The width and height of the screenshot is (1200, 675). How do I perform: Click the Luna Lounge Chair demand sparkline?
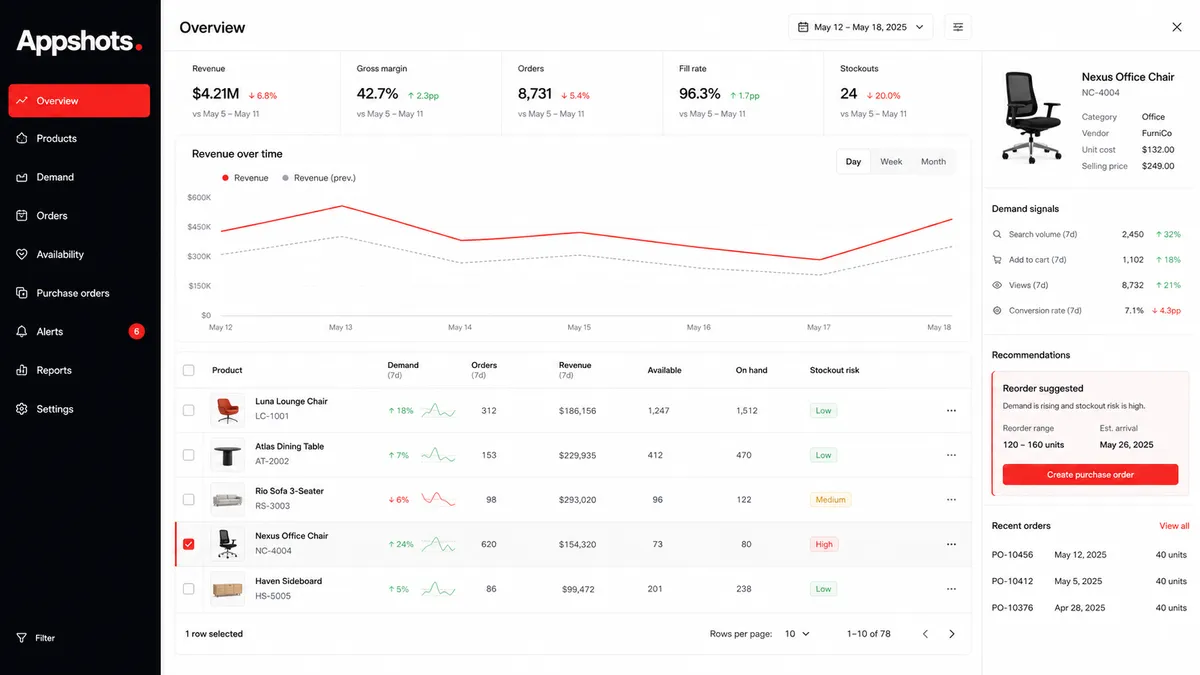pyautogui.click(x=438, y=410)
